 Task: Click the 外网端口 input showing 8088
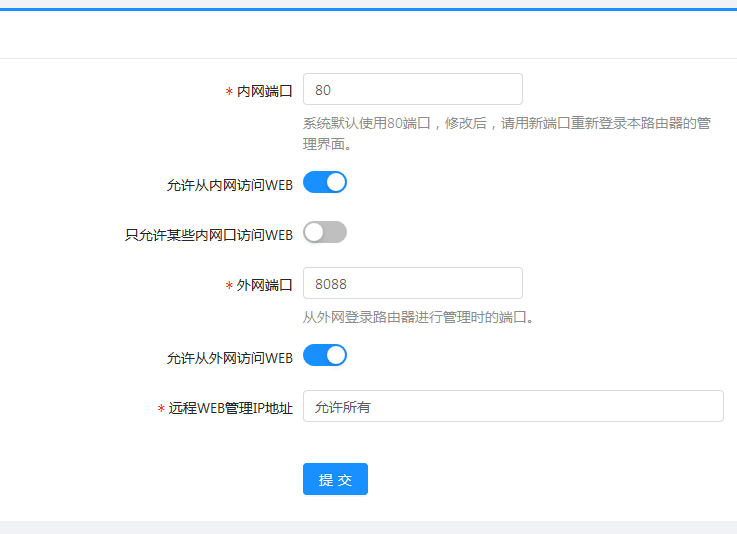point(412,283)
